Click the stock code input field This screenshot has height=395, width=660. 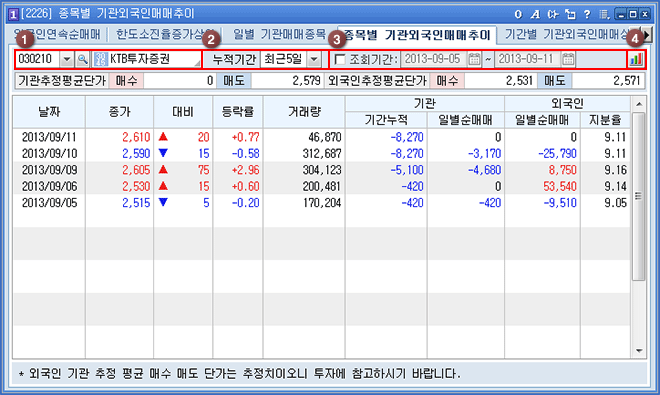(38, 59)
